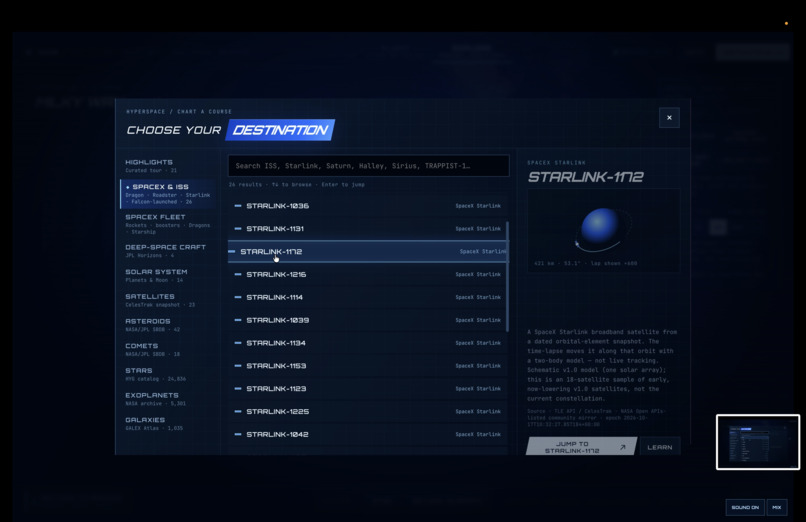Toggle the Sound On button
The image size is (806, 522).
click(x=745, y=507)
